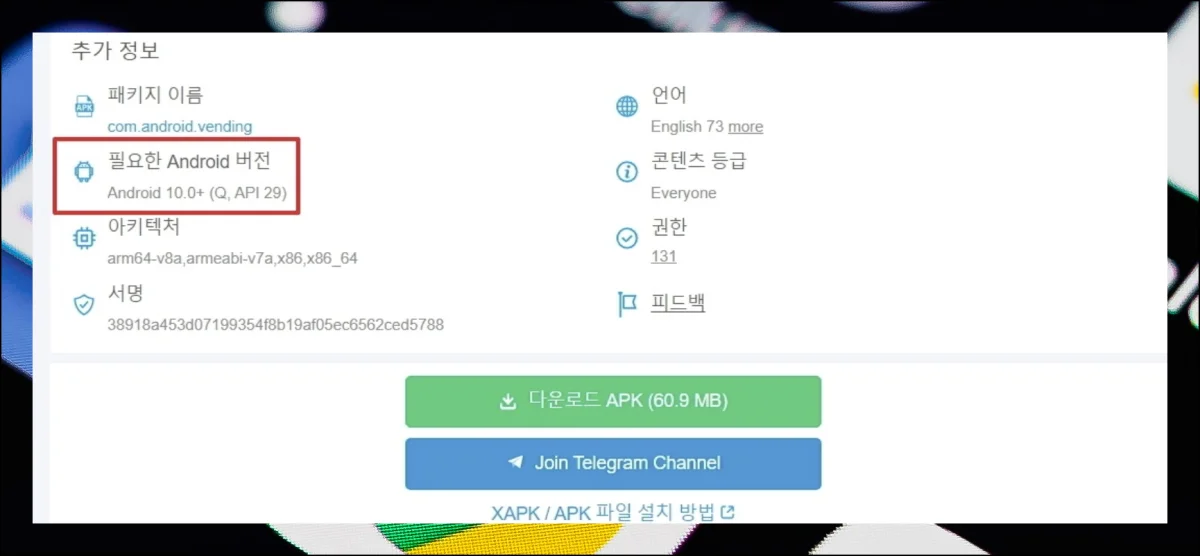Click the Android robot version icon
This screenshot has height=556, width=1200.
[x=84, y=172]
